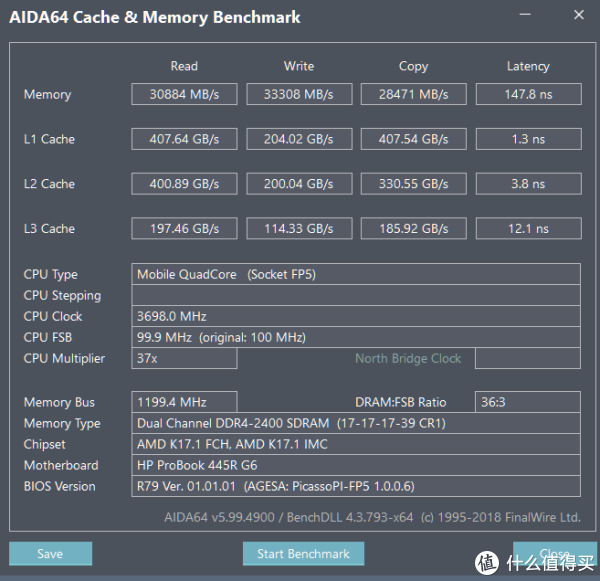The height and width of the screenshot is (581, 600).
Task: Click the Copy column header
Action: tap(414, 67)
